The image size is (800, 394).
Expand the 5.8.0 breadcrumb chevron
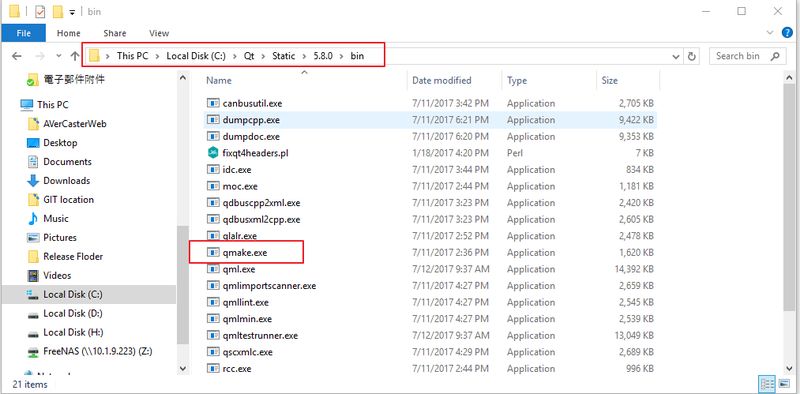click(x=342, y=56)
